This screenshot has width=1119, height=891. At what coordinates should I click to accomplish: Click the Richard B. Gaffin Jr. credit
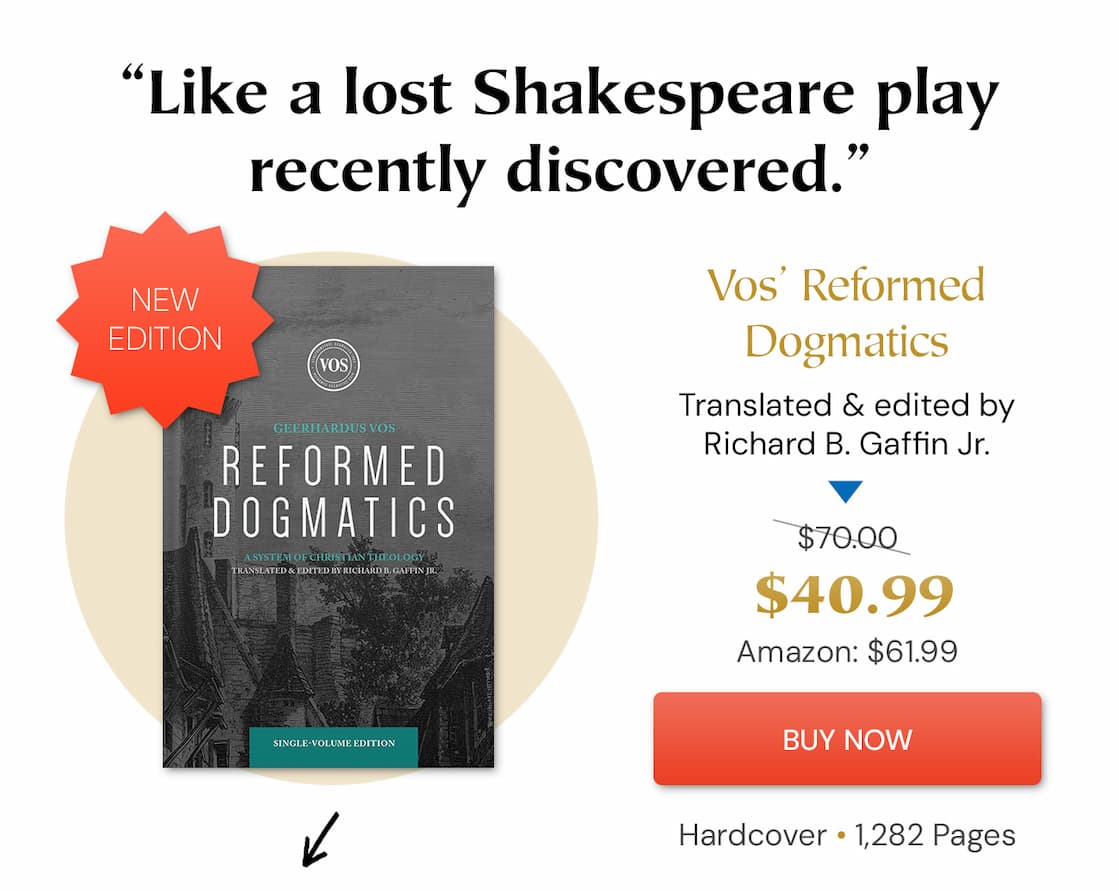pyautogui.click(x=846, y=444)
